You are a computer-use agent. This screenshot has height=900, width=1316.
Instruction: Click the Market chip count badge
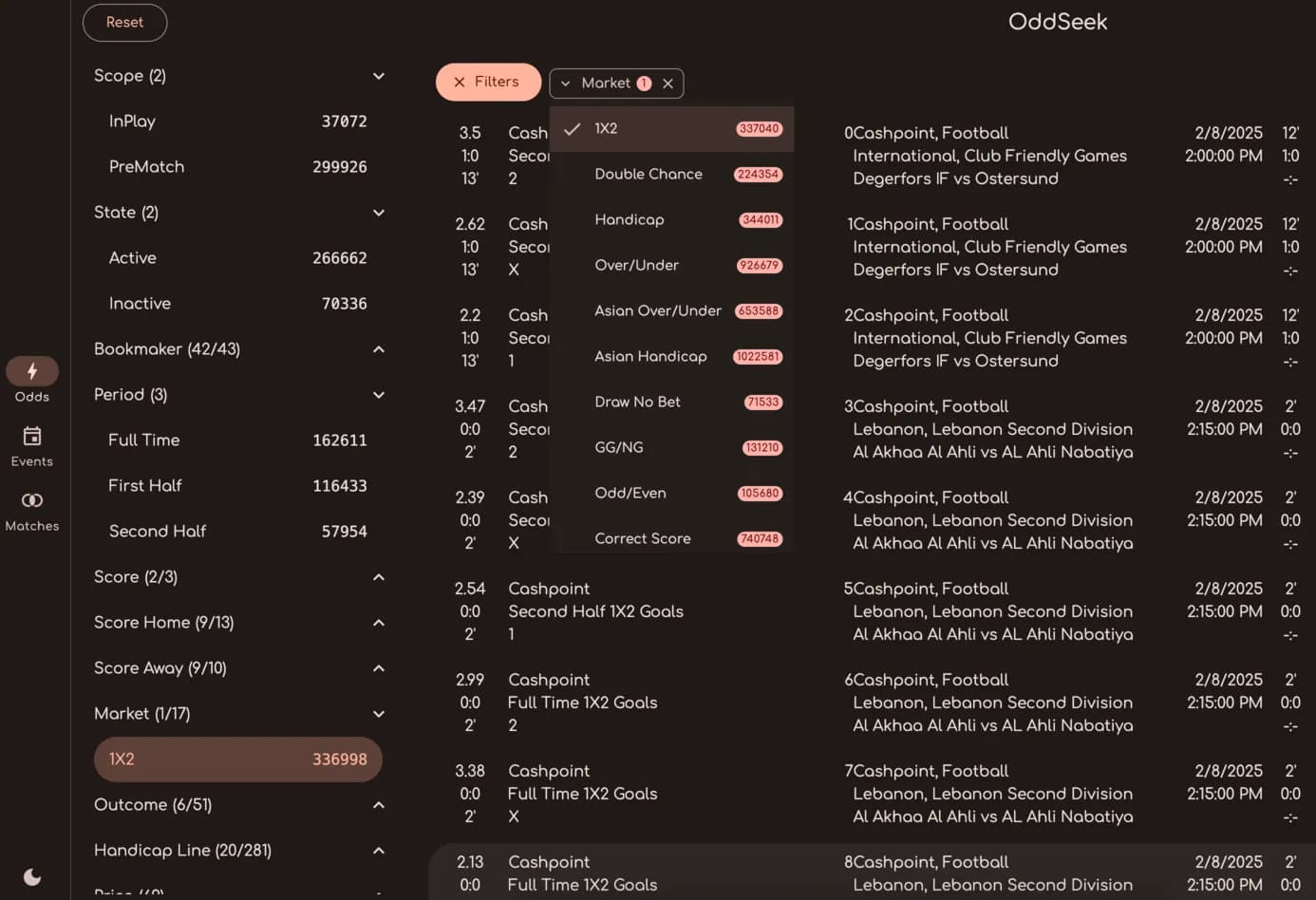tap(644, 84)
